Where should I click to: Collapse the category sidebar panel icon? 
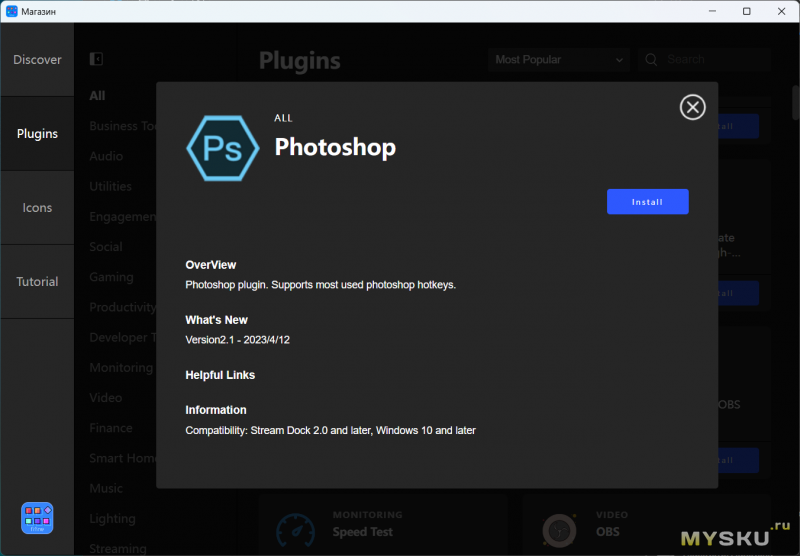click(96, 59)
